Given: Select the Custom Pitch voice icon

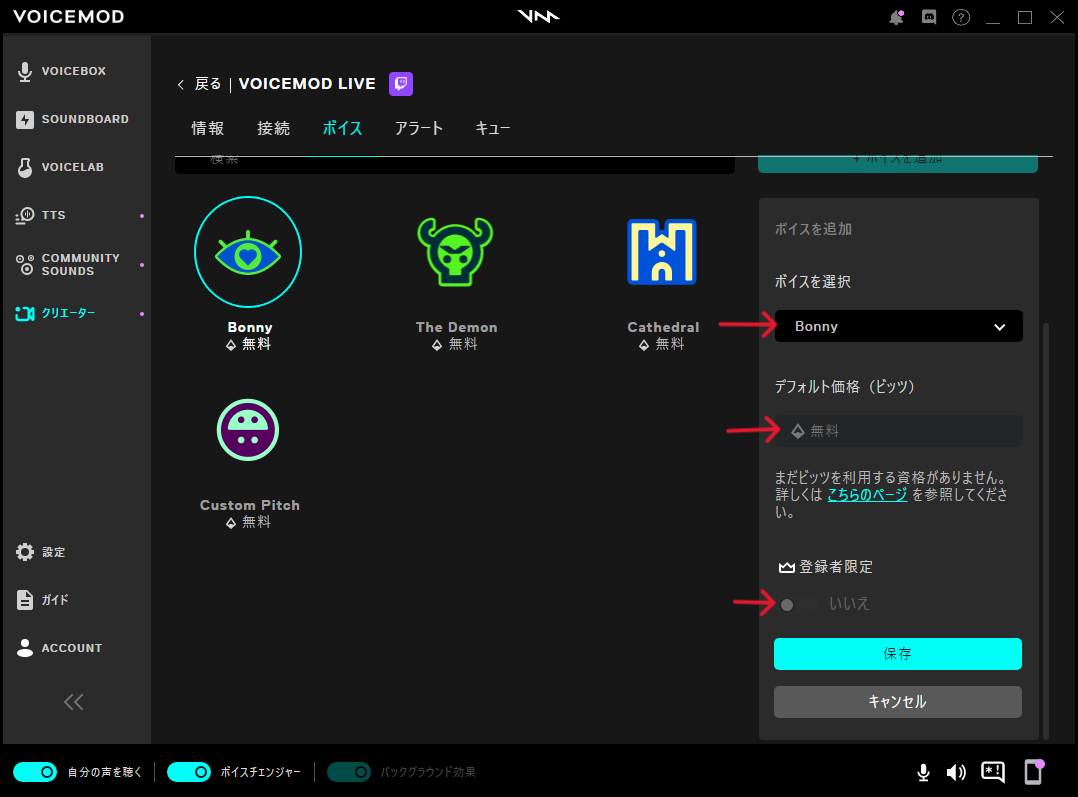Looking at the screenshot, I should [248, 430].
